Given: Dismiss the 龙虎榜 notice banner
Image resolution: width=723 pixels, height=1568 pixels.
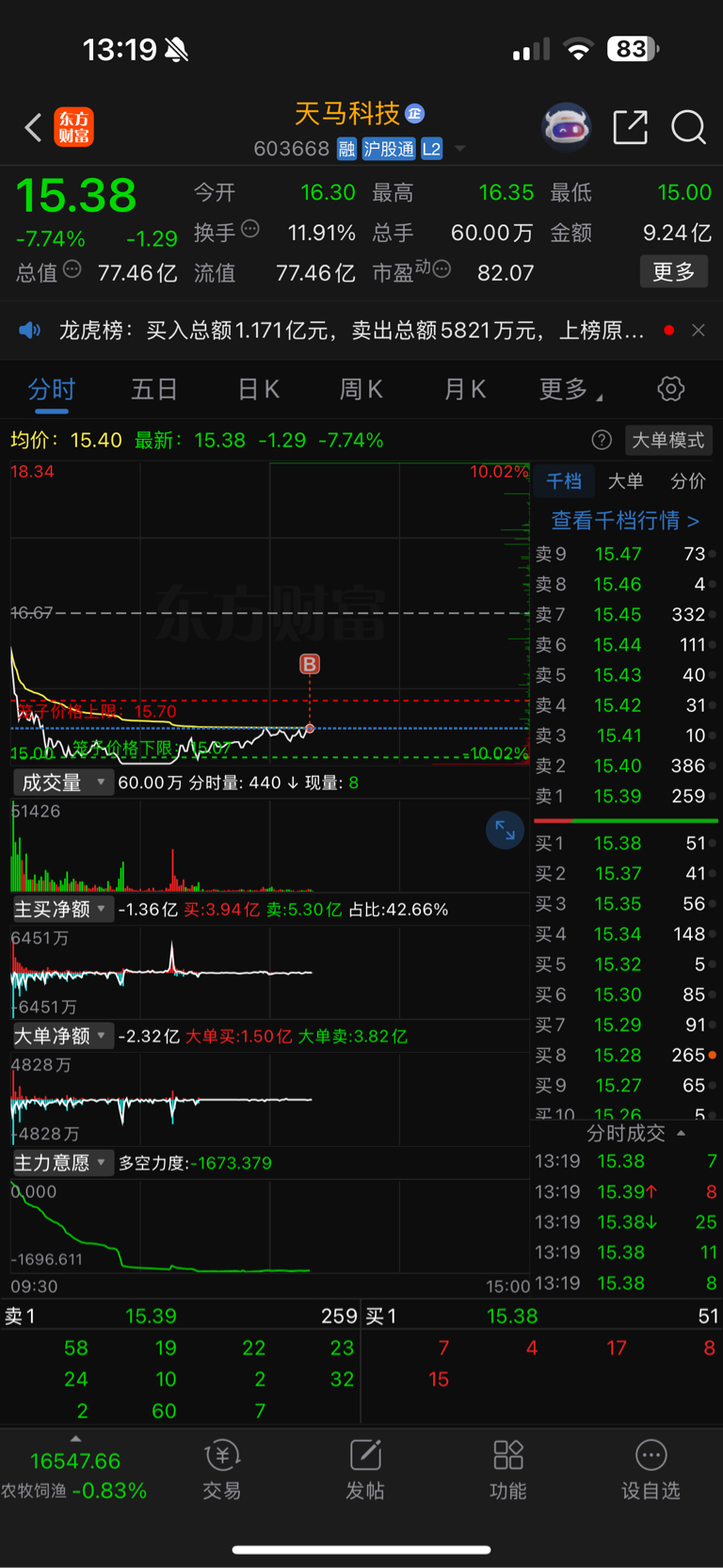Looking at the screenshot, I should point(698,331).
